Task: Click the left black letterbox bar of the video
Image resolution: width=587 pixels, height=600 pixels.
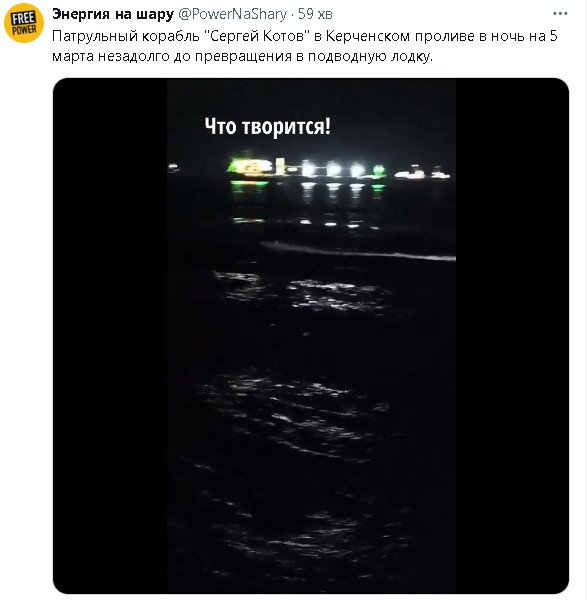Action: pos(110,336)
